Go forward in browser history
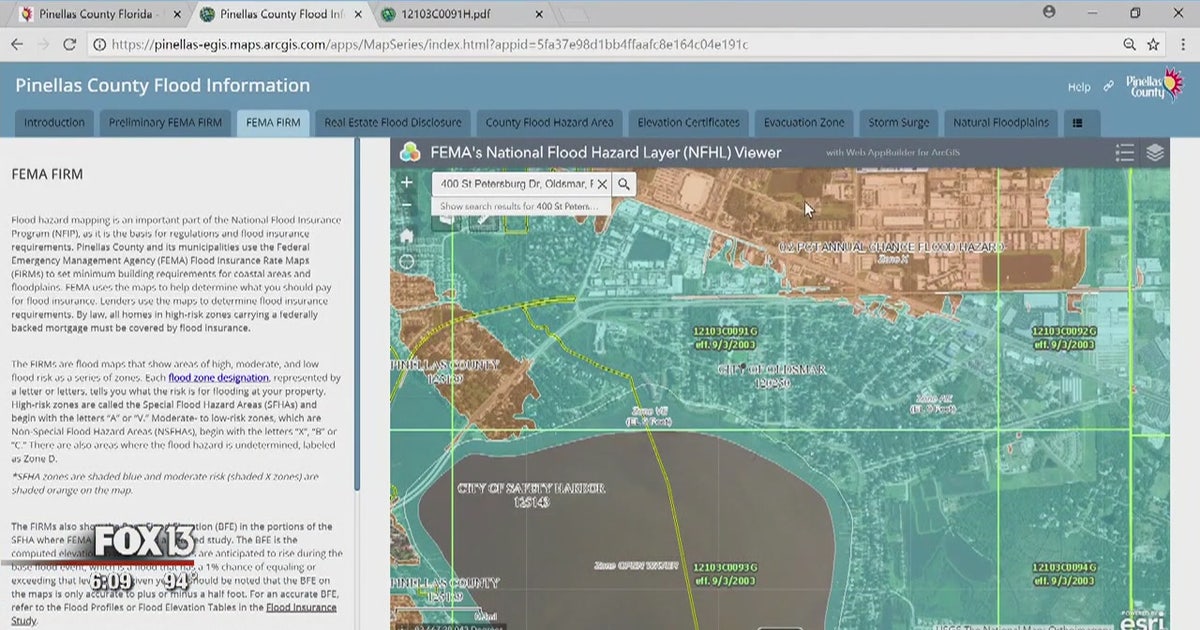 [43, 45]
